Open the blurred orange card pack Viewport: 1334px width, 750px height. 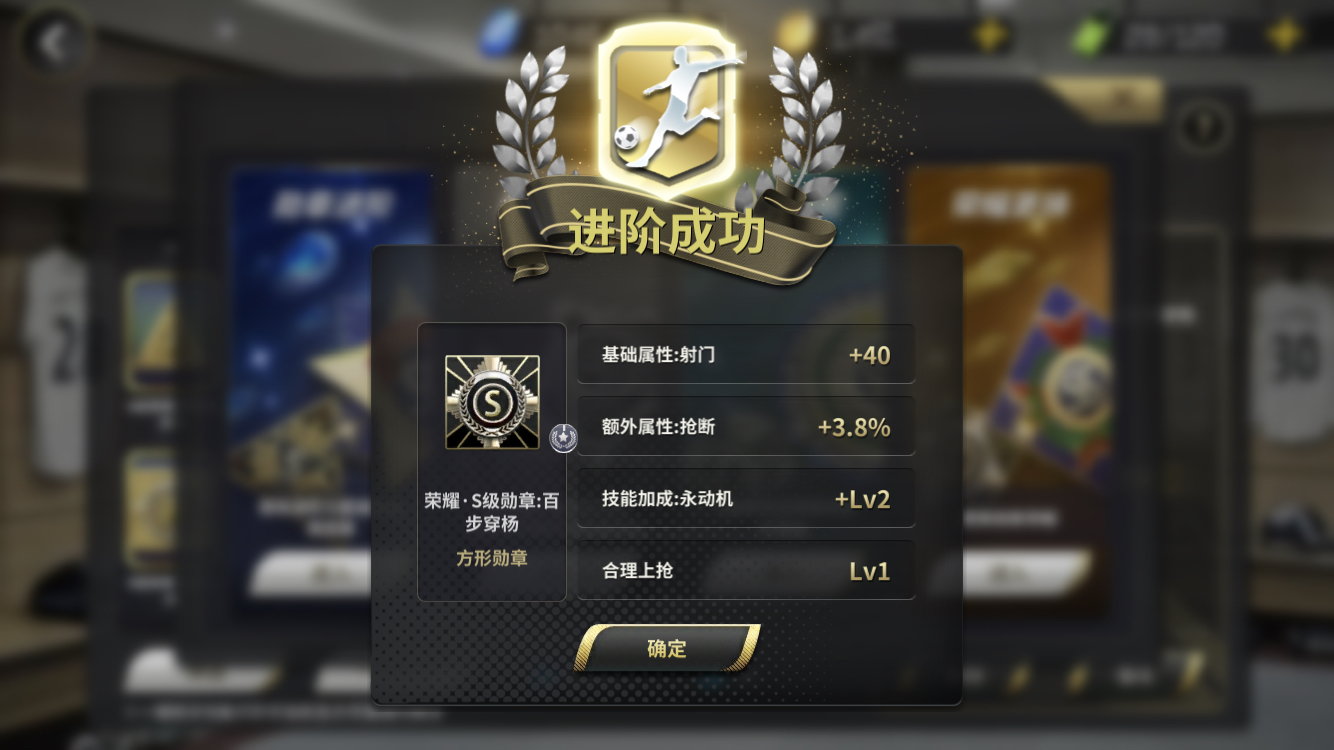[x=1008, y=390]
